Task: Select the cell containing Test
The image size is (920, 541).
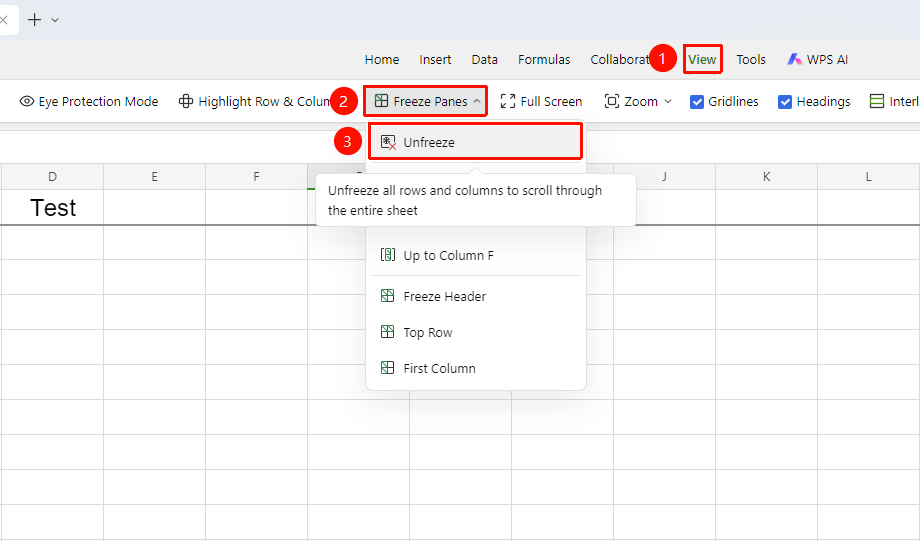Action: click(x=52, y=207)
